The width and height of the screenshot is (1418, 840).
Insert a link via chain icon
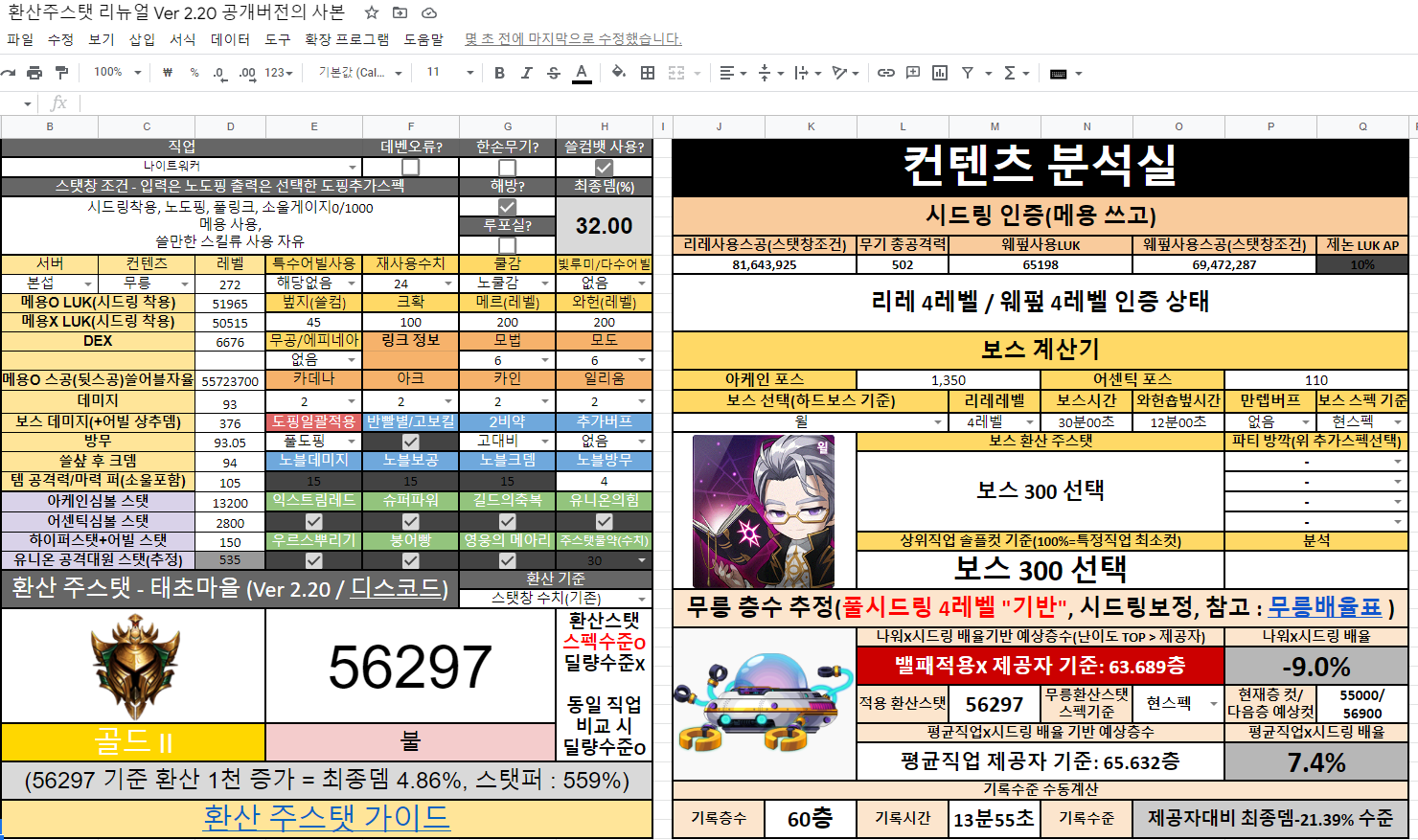point(886,73)
